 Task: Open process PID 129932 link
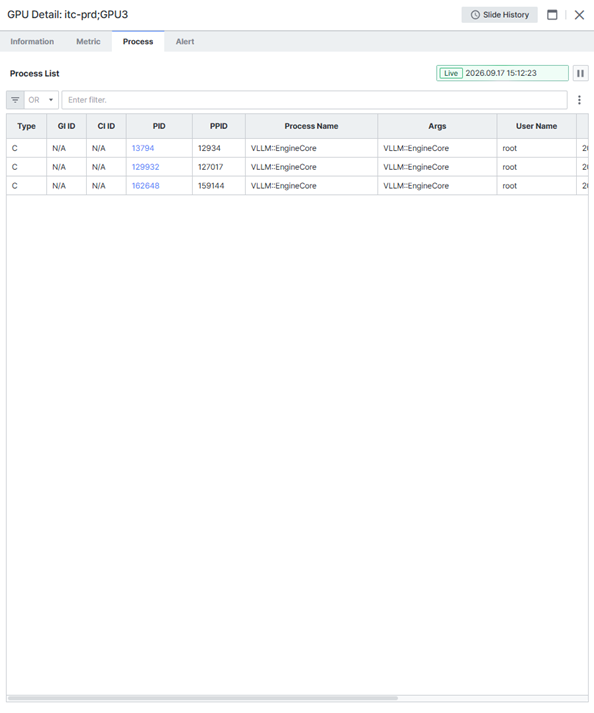pos(146,167)
